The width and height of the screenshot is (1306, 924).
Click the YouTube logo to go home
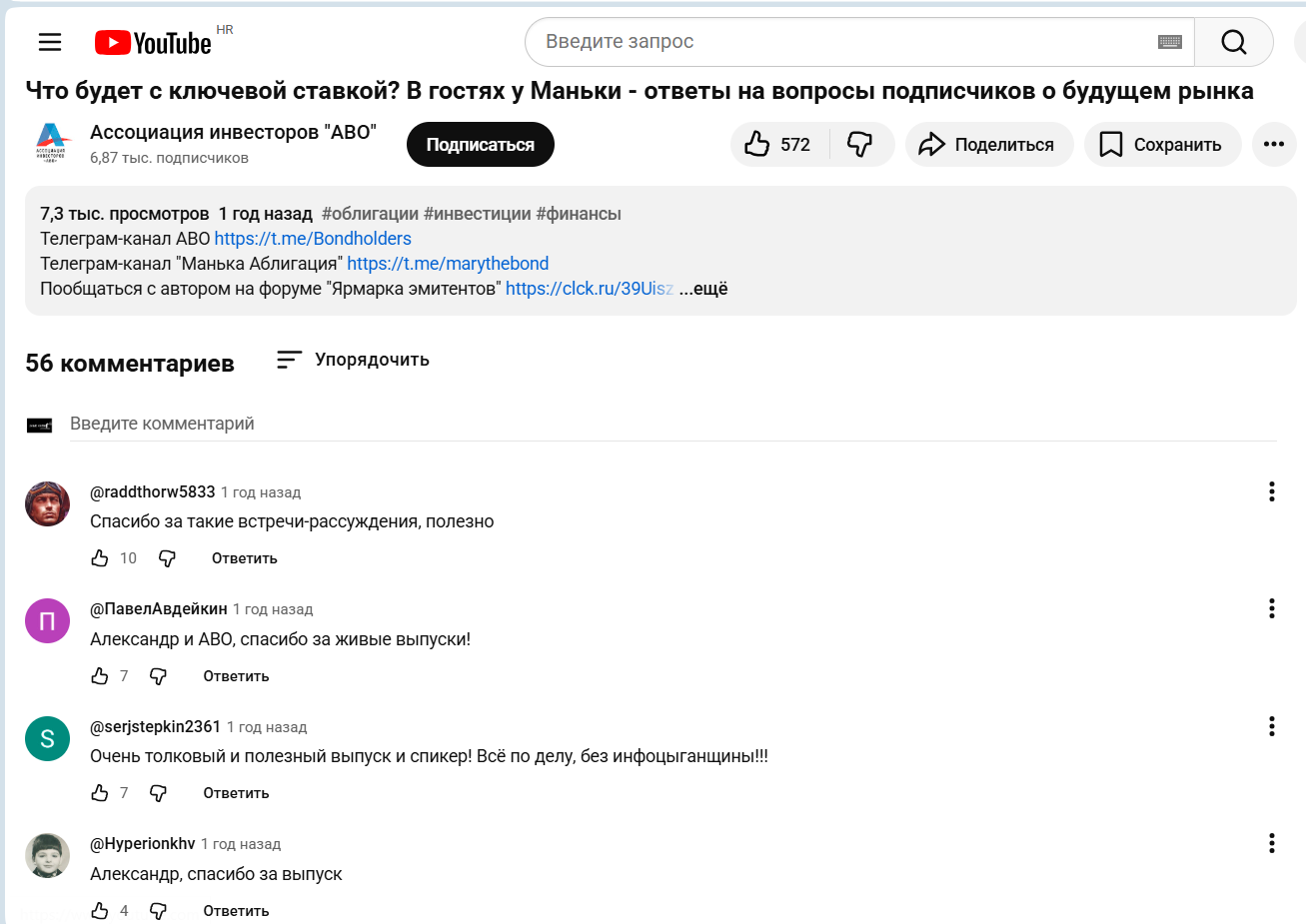coord(151,42)
